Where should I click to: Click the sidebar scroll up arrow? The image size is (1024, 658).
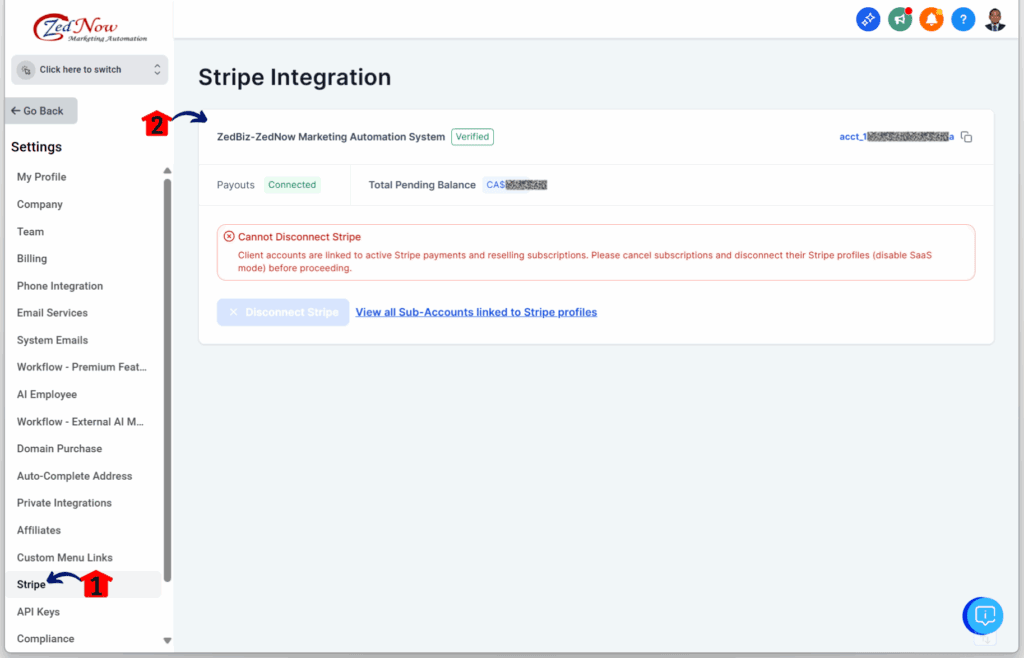point(167,171)
